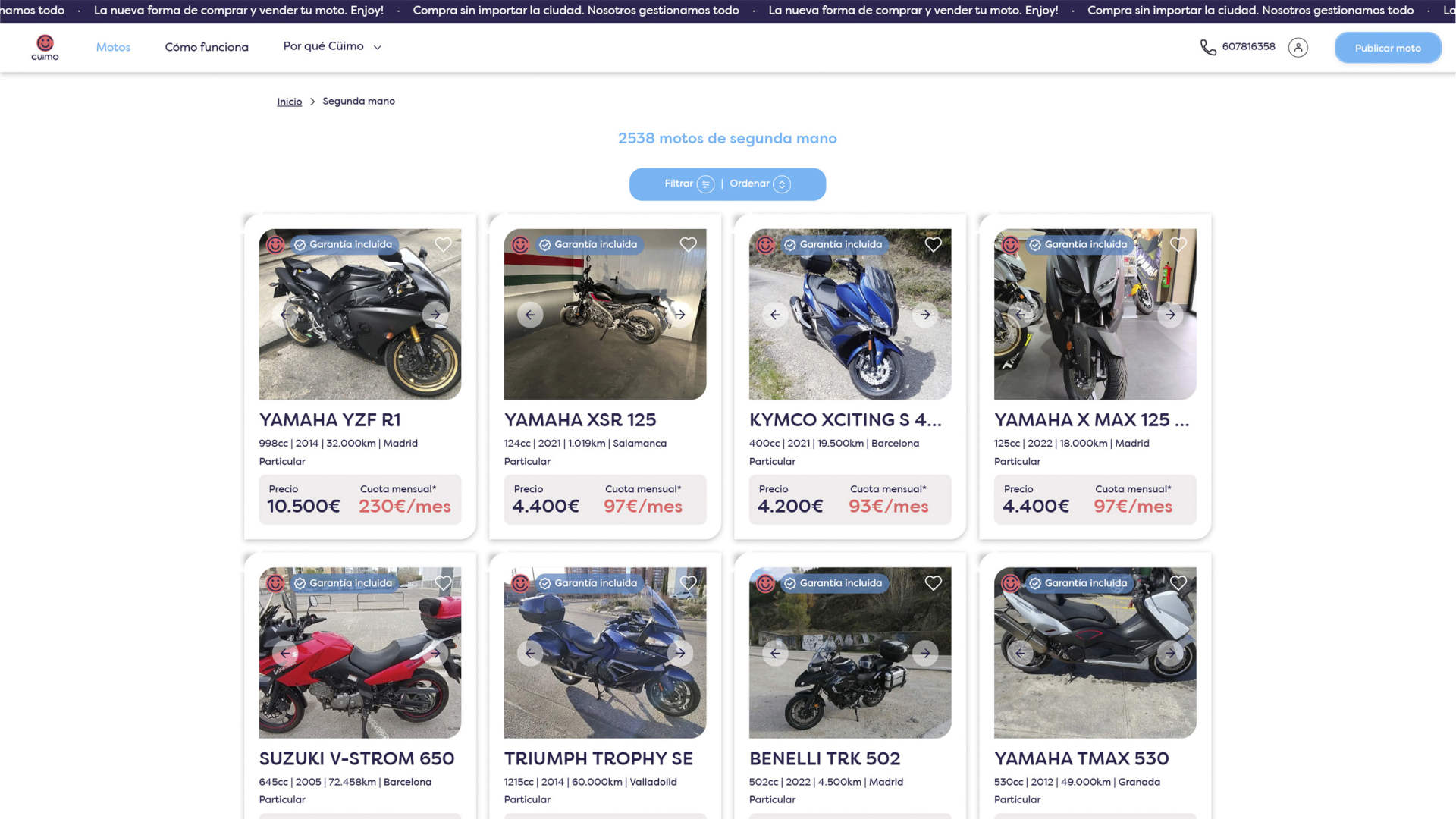The height and width of the screenshot is (819, 1456).
Task: Open the YAMAHA X MAX 125 title
Action: (1091, 420)
